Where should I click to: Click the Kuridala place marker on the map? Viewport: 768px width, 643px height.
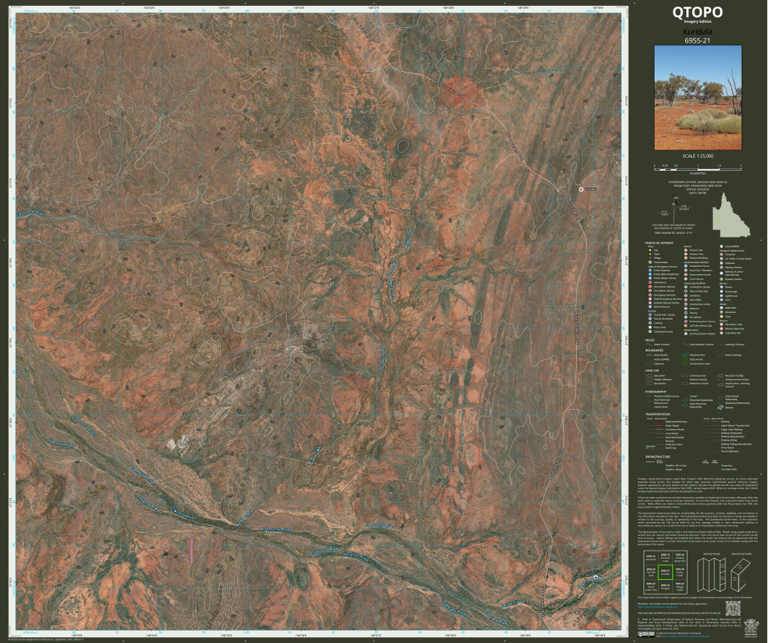point(581,189)
